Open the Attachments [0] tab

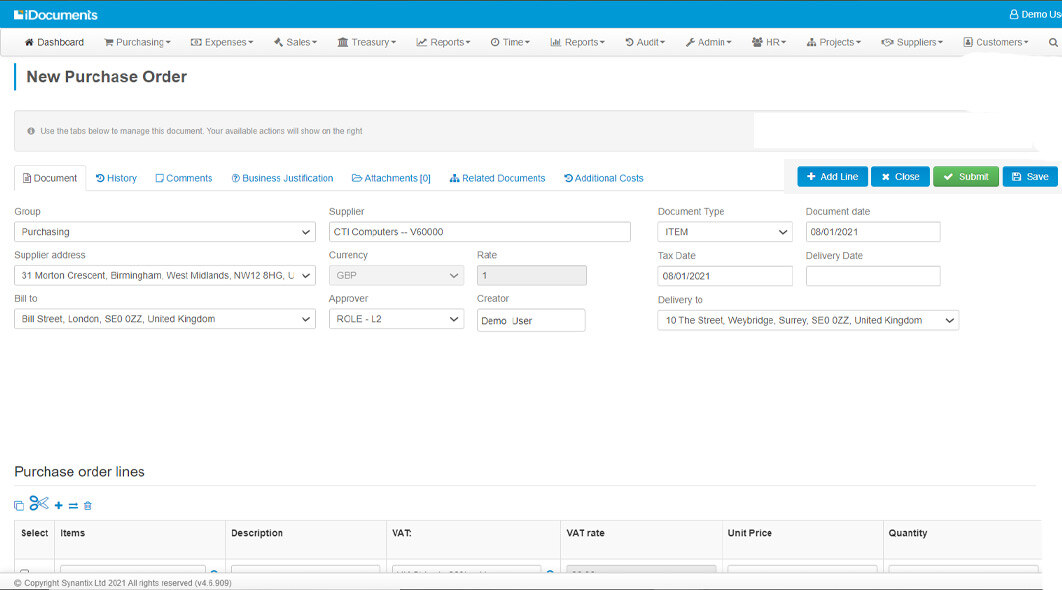pyautogui.click(x=391, y=178)
